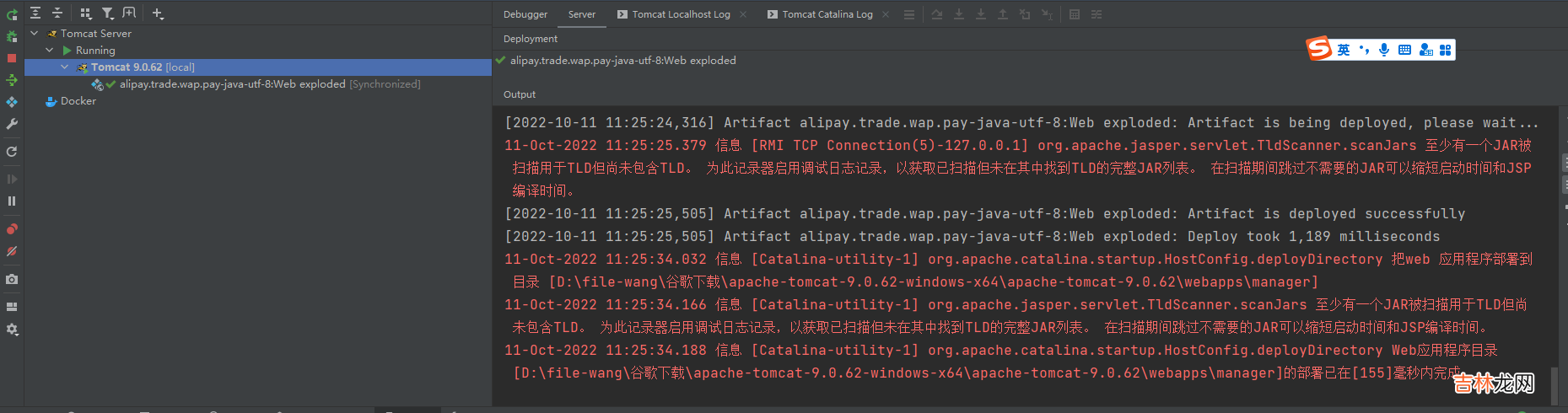
Task: Open the Add Service plus dropdown
Action: coord(158,13)
